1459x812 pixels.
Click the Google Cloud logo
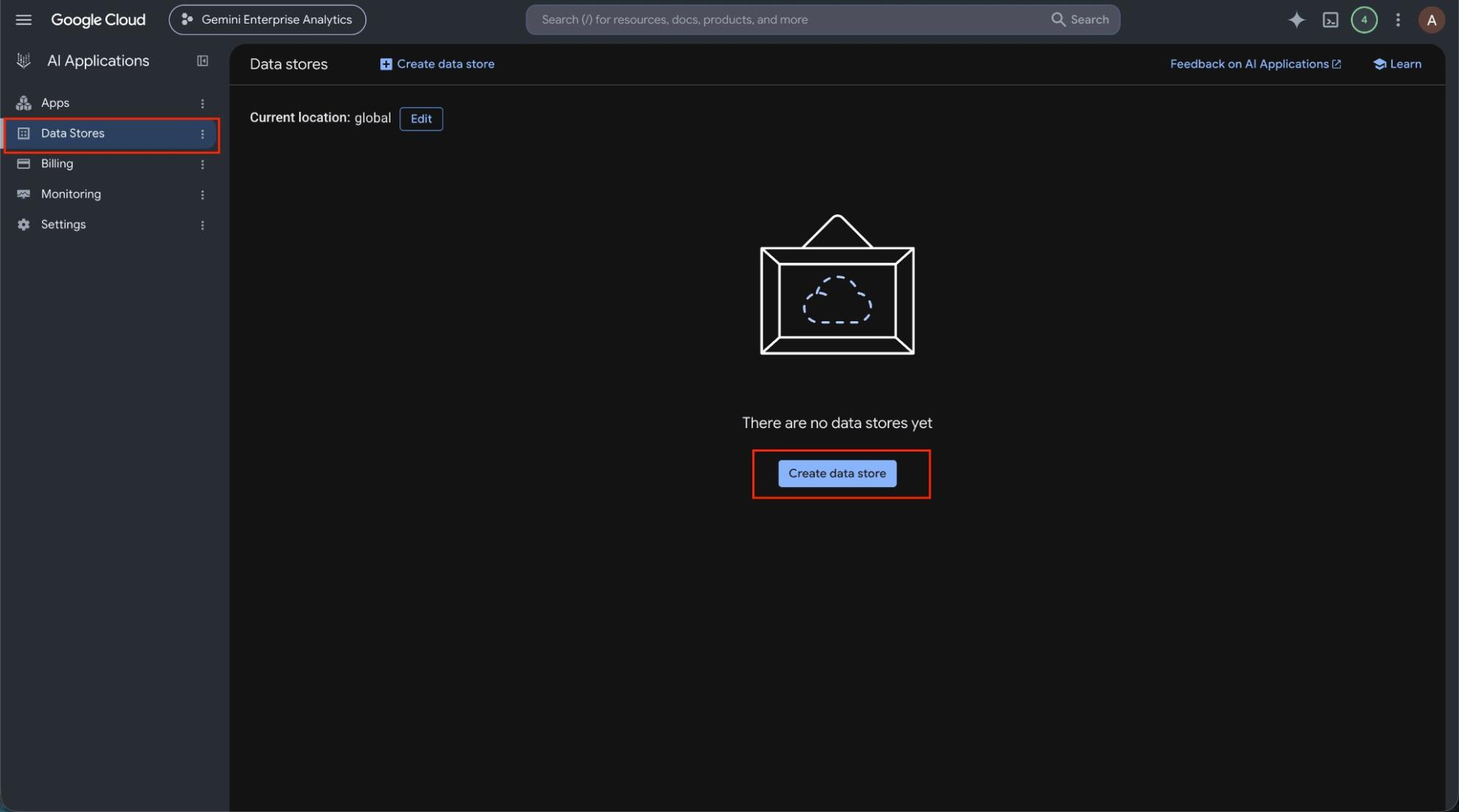(x=98, y=20)
